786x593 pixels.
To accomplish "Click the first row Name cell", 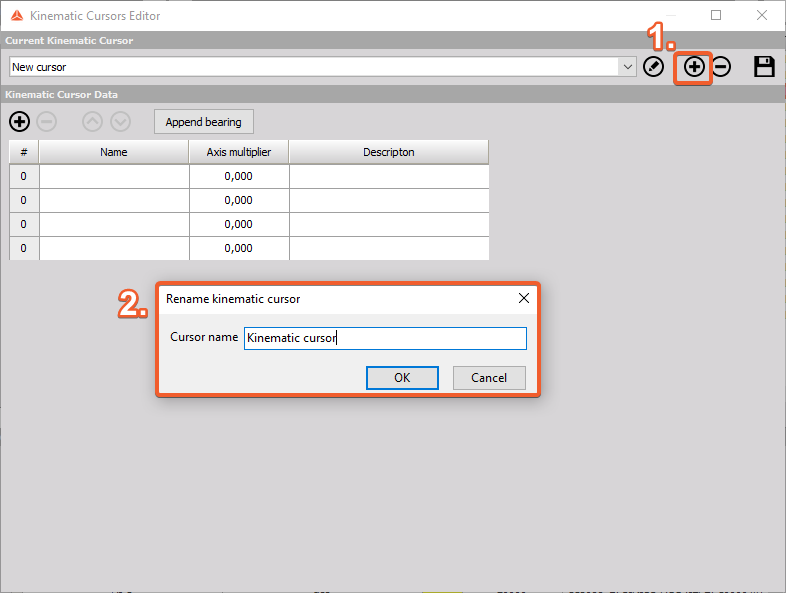I will coord(114,176).
